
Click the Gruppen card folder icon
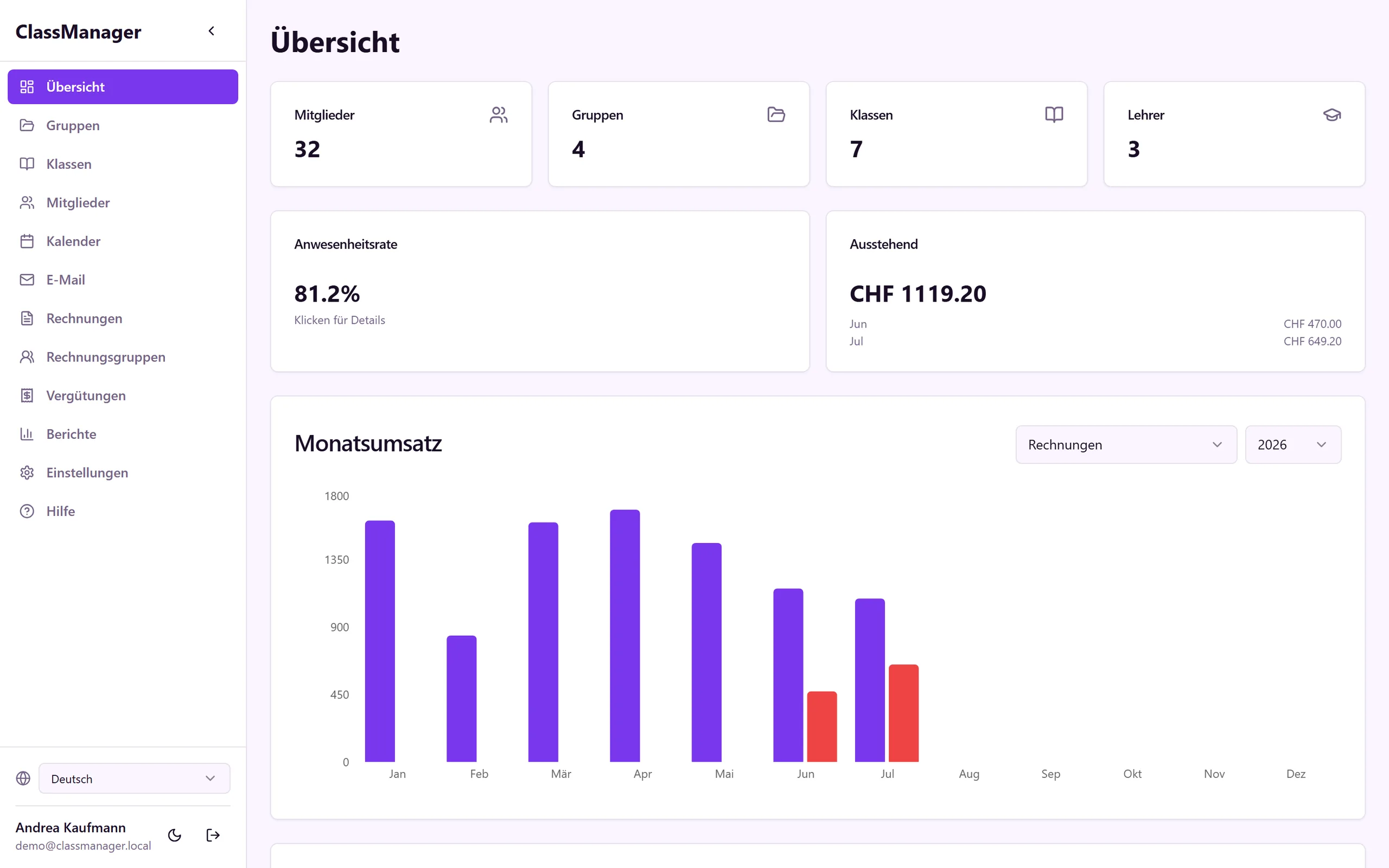tap(776, 115)
